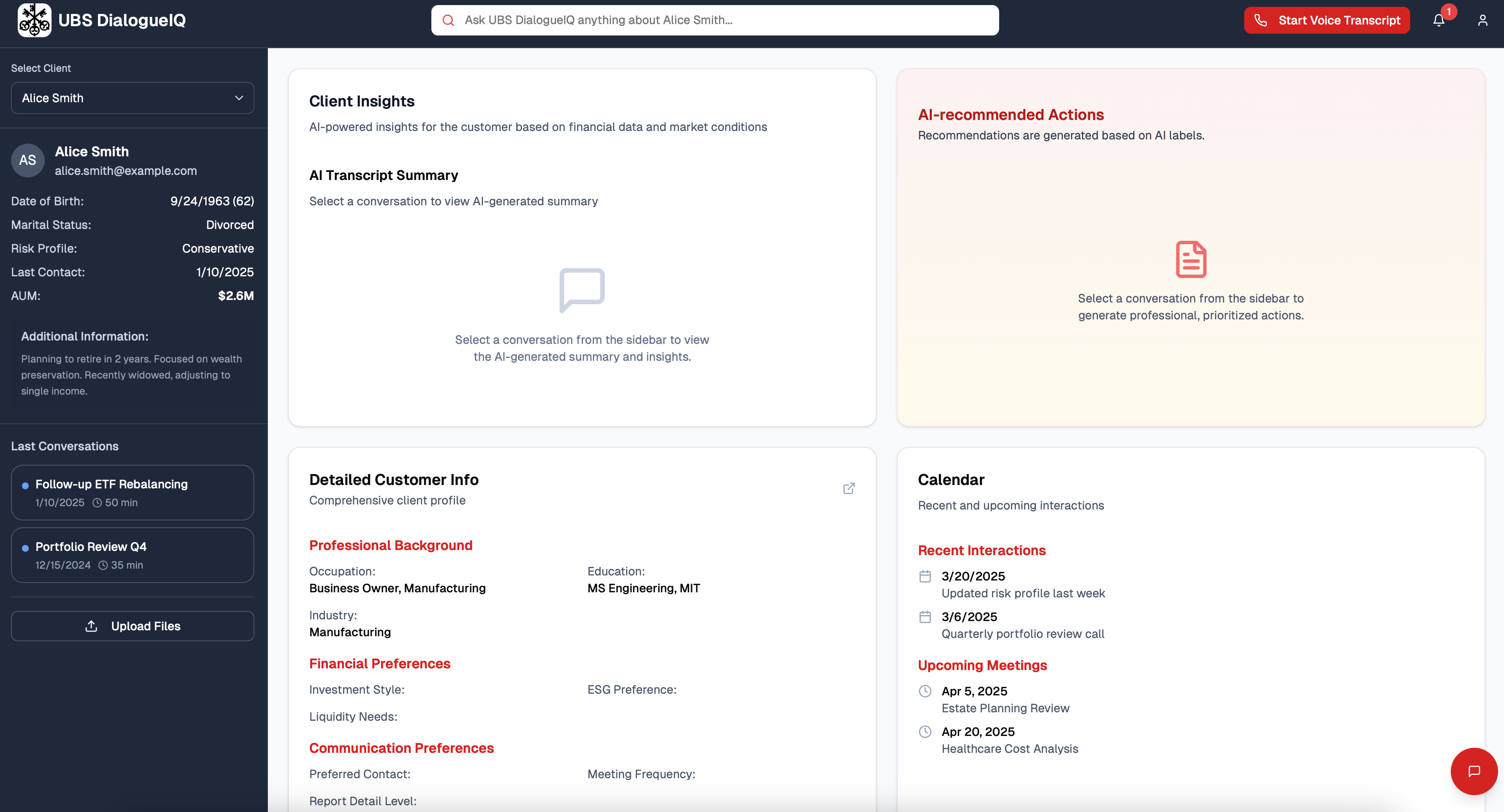Open the user profile icon
The width and height of the screenshot is (1504, 812).
tap(1484, 20)
